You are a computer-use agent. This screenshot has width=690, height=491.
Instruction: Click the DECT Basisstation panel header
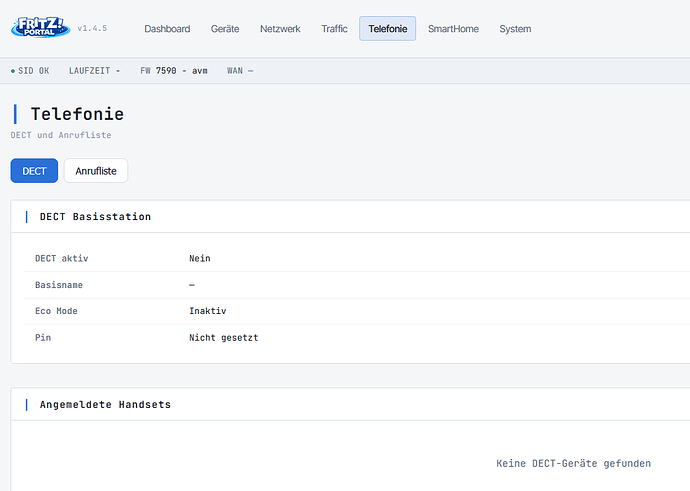tap(351, 216)
